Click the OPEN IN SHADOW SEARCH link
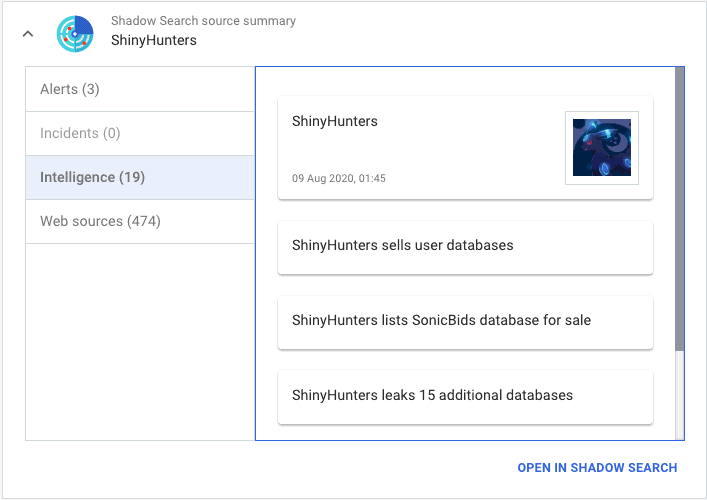This screenshot has height=500, width=707. [597, 468]
